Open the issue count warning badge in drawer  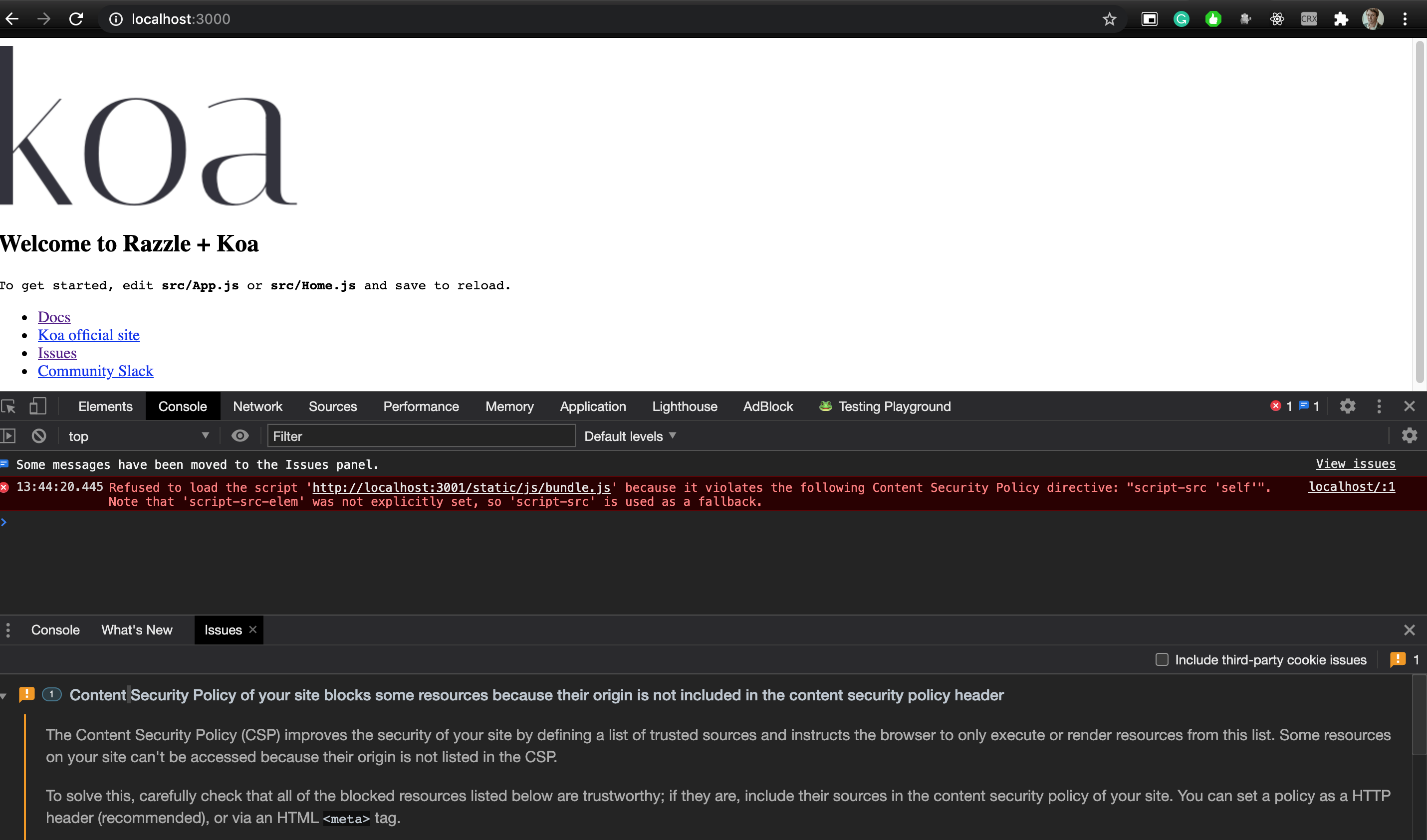(x=1405, y=660)
